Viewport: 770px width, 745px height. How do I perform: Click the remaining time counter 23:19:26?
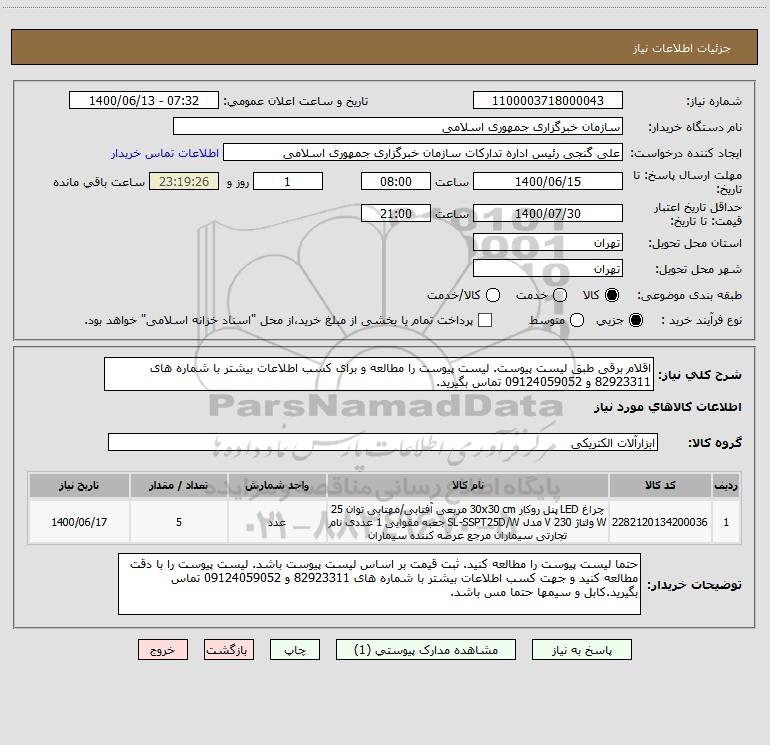(184, 181)
